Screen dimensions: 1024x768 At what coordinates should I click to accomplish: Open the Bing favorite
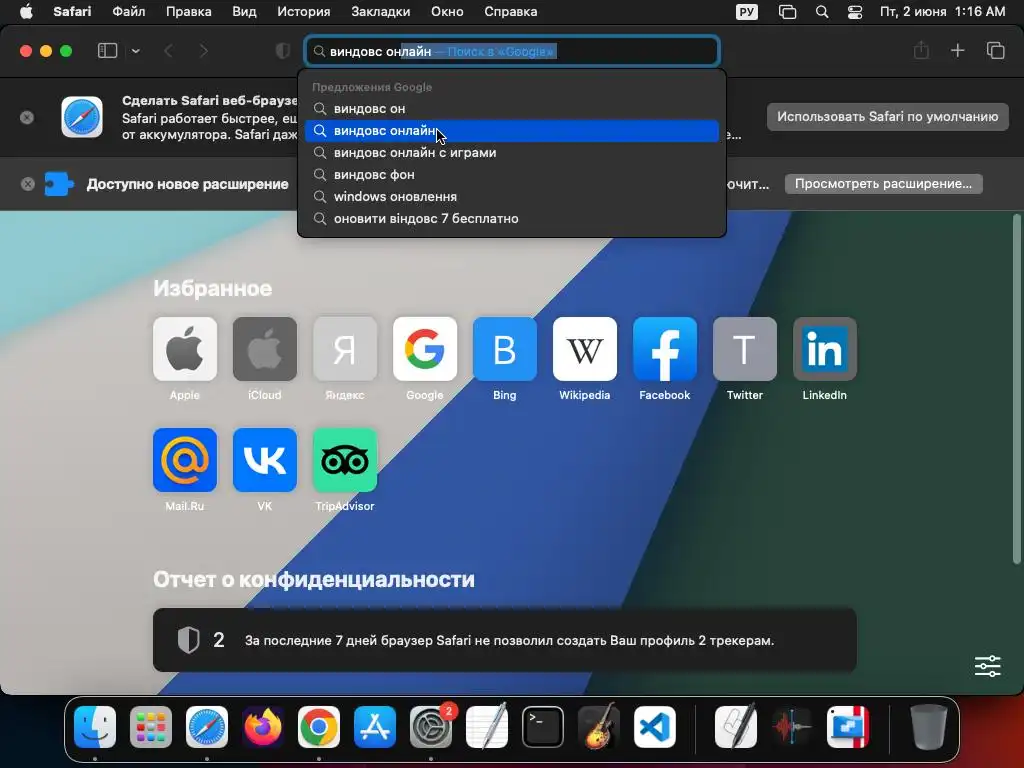(505, 349)
